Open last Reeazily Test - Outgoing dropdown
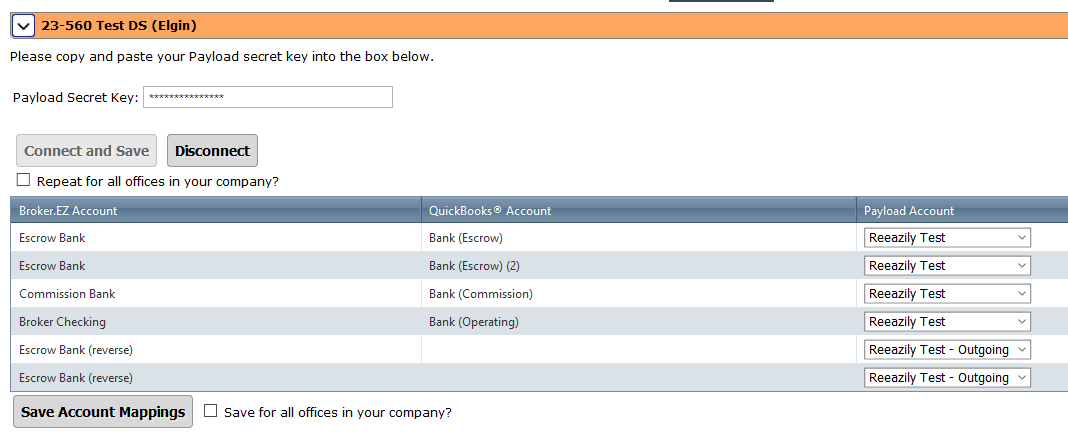Image resolution: width=1068 pixels, height=439 pixels. [x=947, y=378]
